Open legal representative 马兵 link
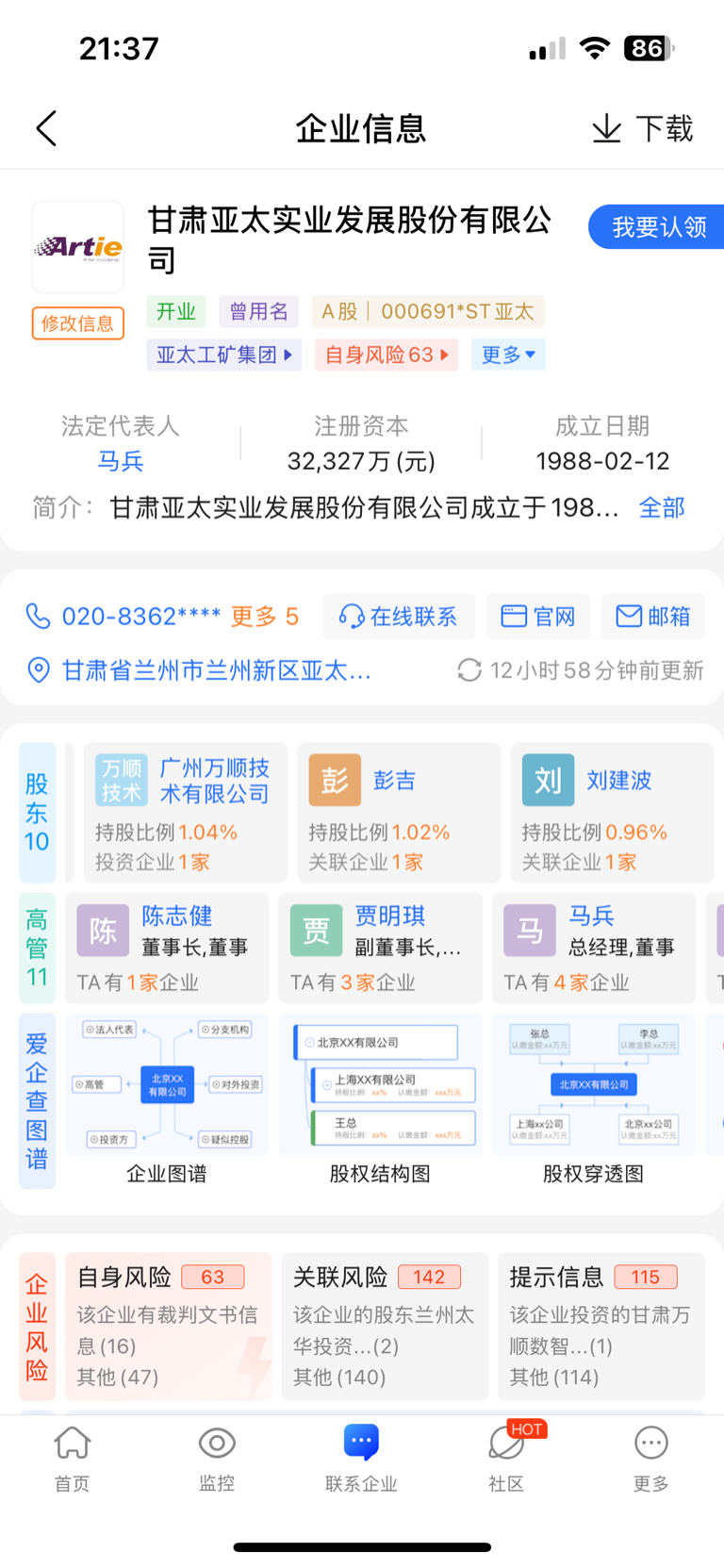Image resolution: width=724 pixels, height=1568 pixels. [x=121, y=461]
